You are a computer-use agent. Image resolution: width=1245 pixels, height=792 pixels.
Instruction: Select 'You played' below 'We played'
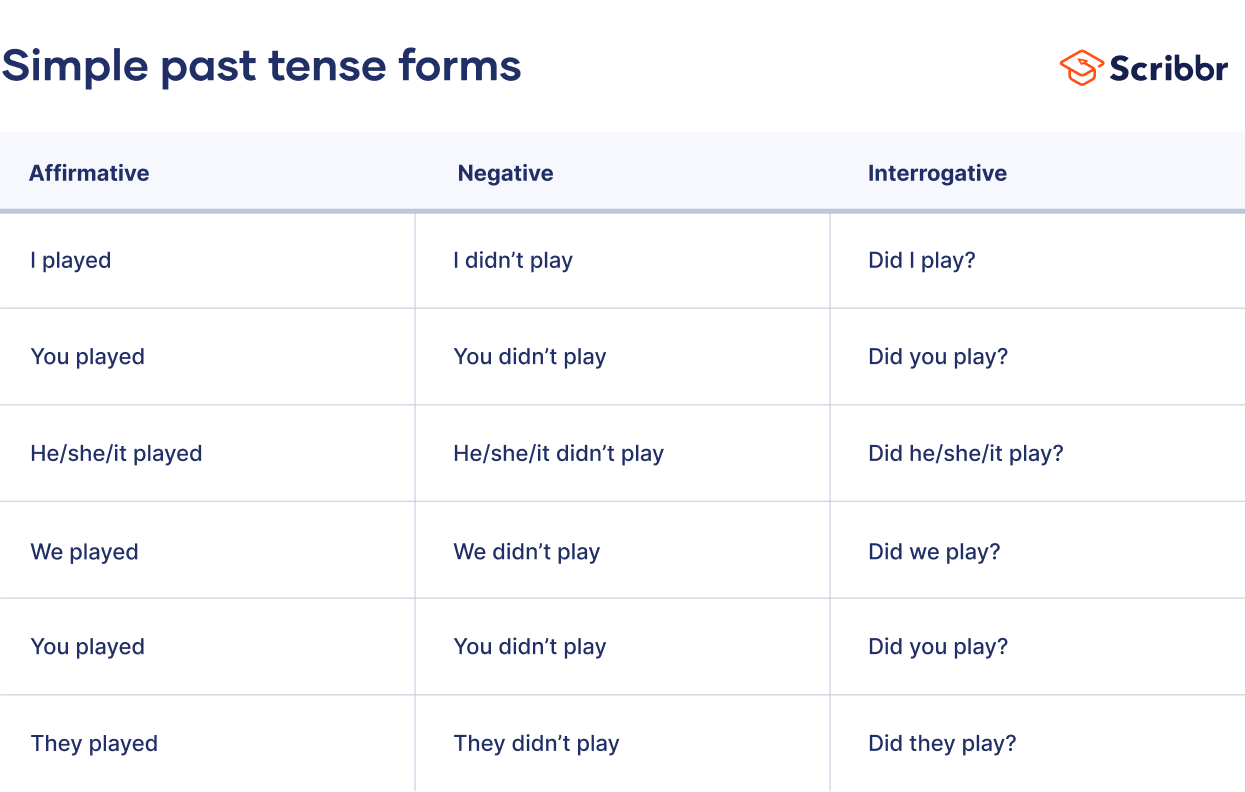click(88, 647)
